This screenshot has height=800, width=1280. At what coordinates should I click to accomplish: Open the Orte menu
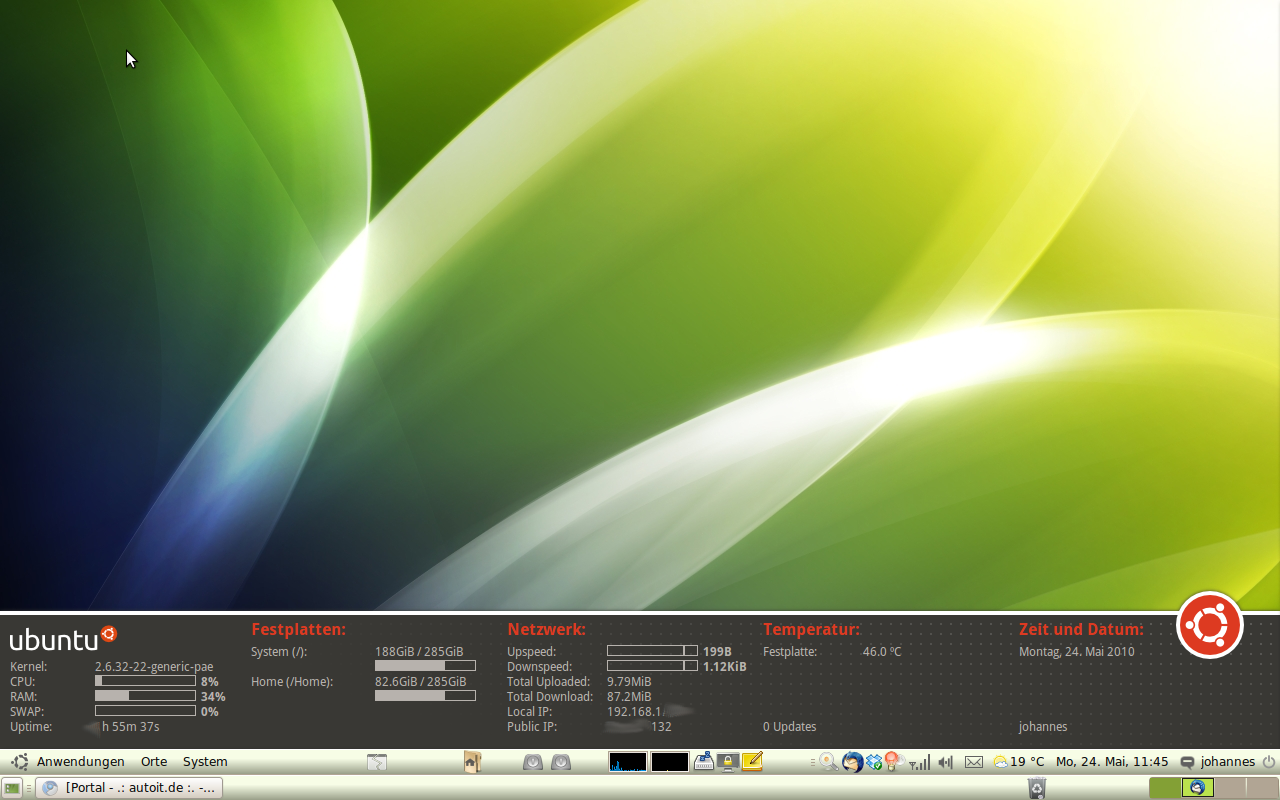(154, 762)
